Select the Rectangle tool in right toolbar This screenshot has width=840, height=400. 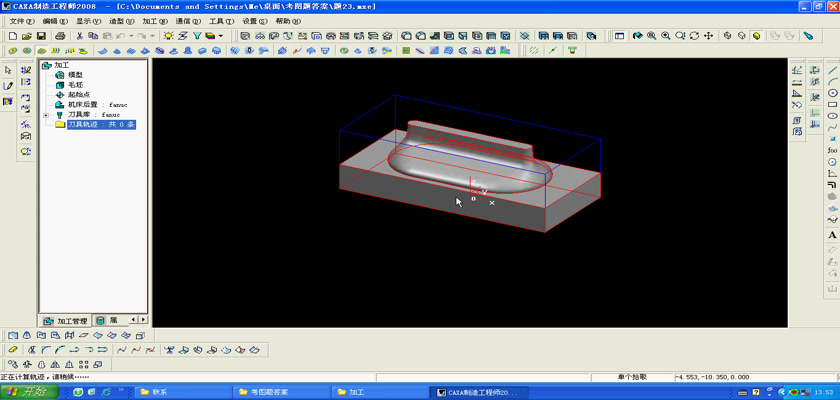tap(832, 104)
